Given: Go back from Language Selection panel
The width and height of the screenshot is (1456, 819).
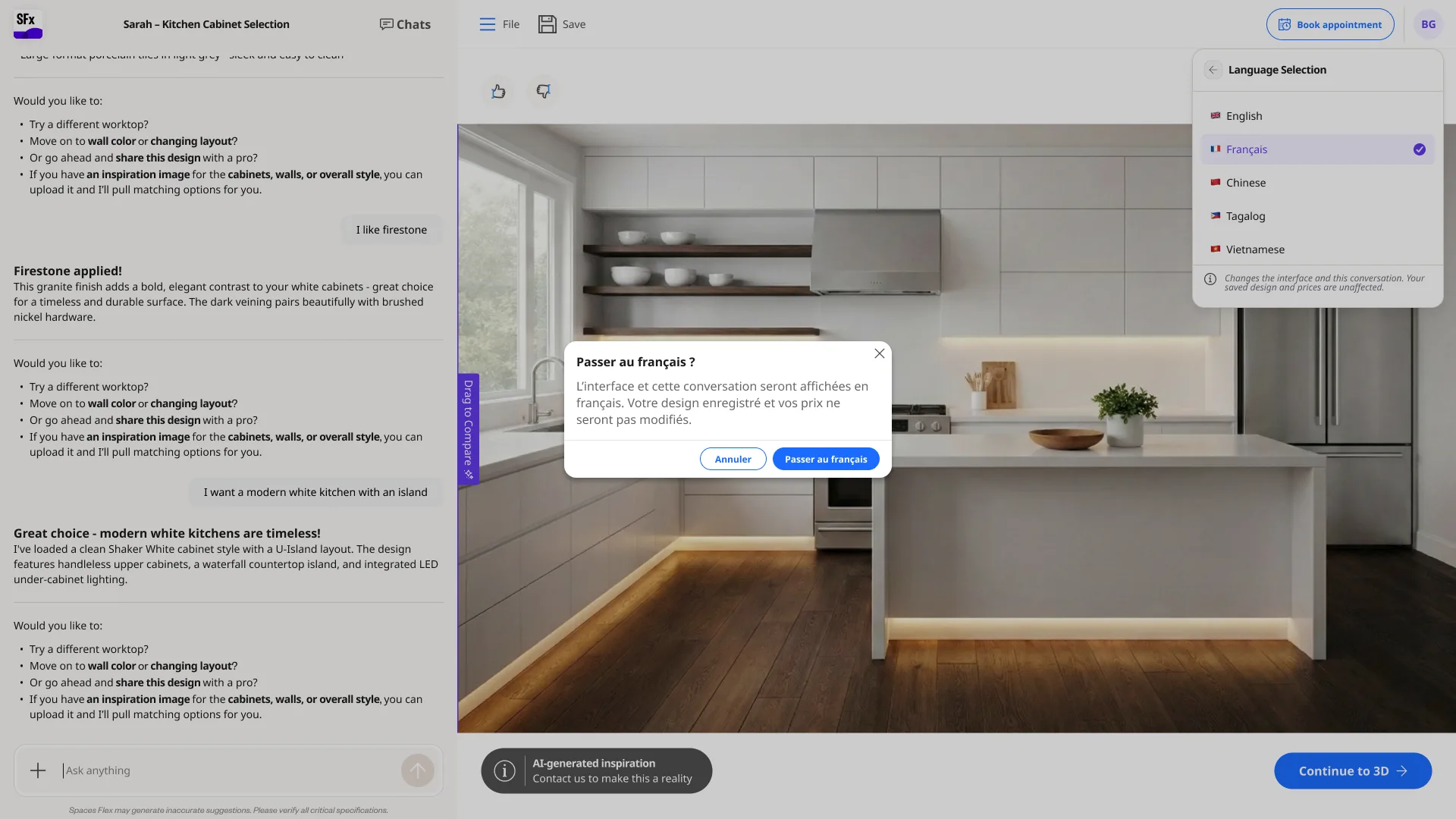Looking at the screenshot, I should click(x=1213, y=70).
